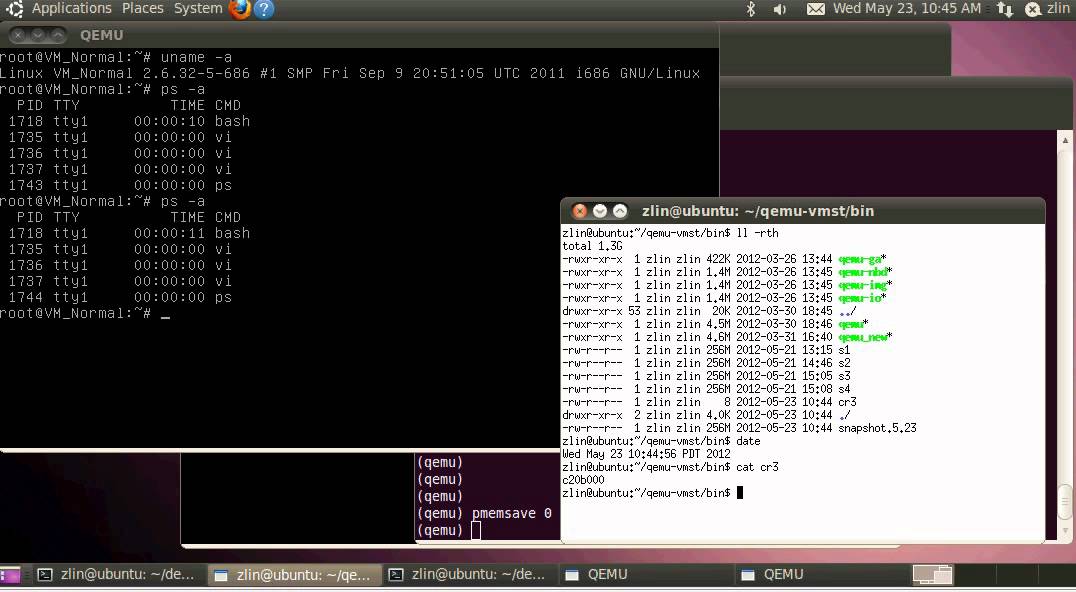
Task: Click the last (qemu) monitor prompt
Action: pos(440,530)
